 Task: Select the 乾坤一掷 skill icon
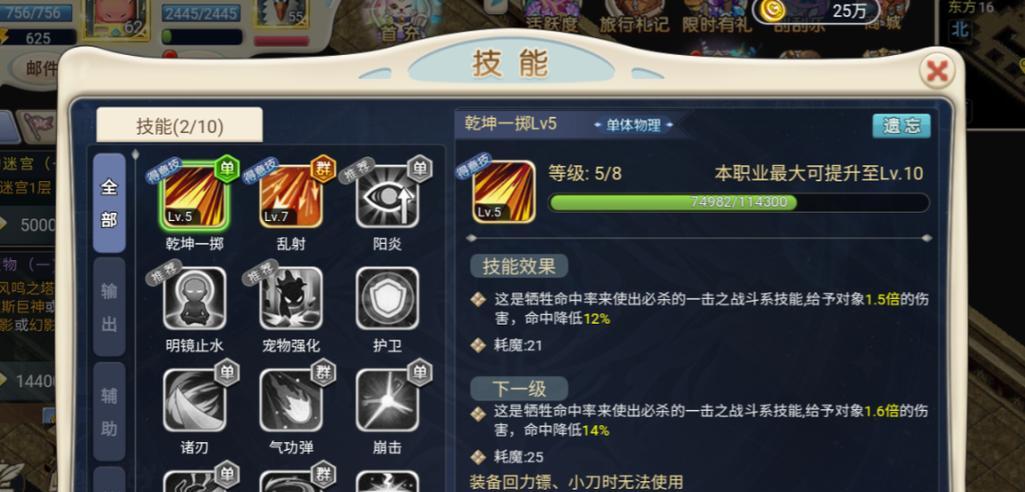pyautogui.click(x=194, y=195)
